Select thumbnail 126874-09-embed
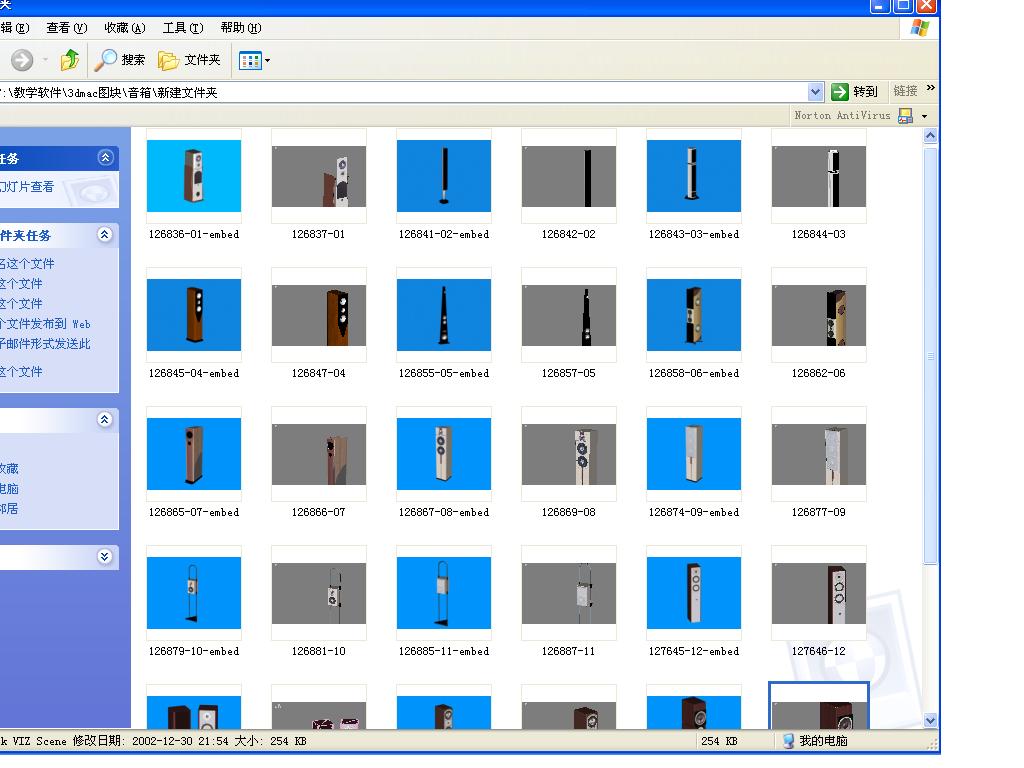This screenshot has height=768, width=1024. coord(694,454)
